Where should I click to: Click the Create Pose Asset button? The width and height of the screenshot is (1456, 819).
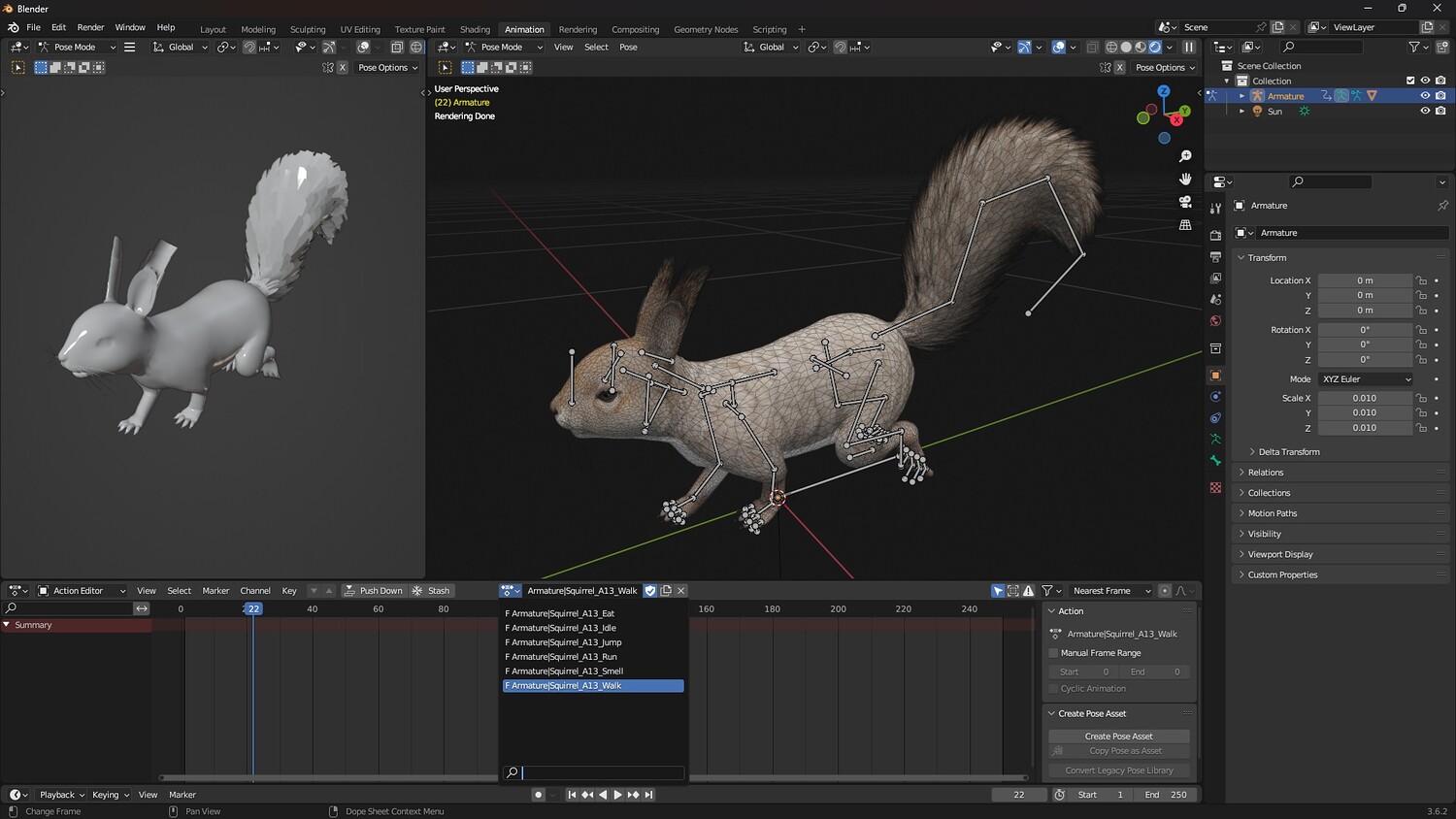[1118, 737]
